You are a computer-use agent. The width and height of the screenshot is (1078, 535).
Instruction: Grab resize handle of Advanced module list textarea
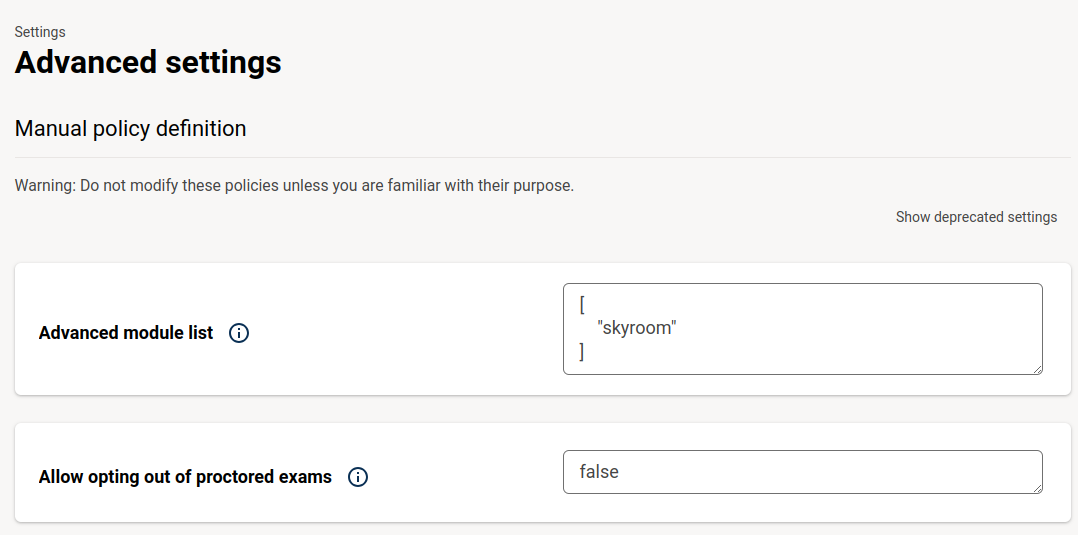click(x=1037, y=369)
